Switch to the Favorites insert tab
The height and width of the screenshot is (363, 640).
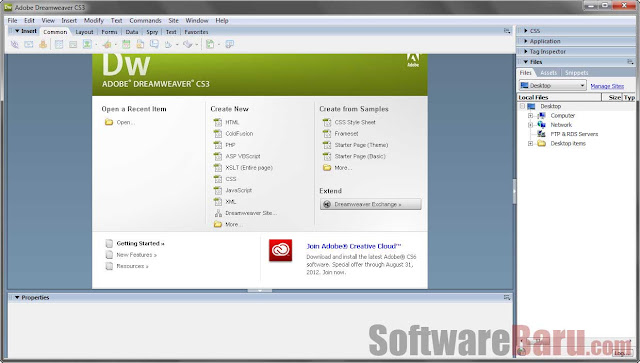pyautogui.click(x=196, y=32)
